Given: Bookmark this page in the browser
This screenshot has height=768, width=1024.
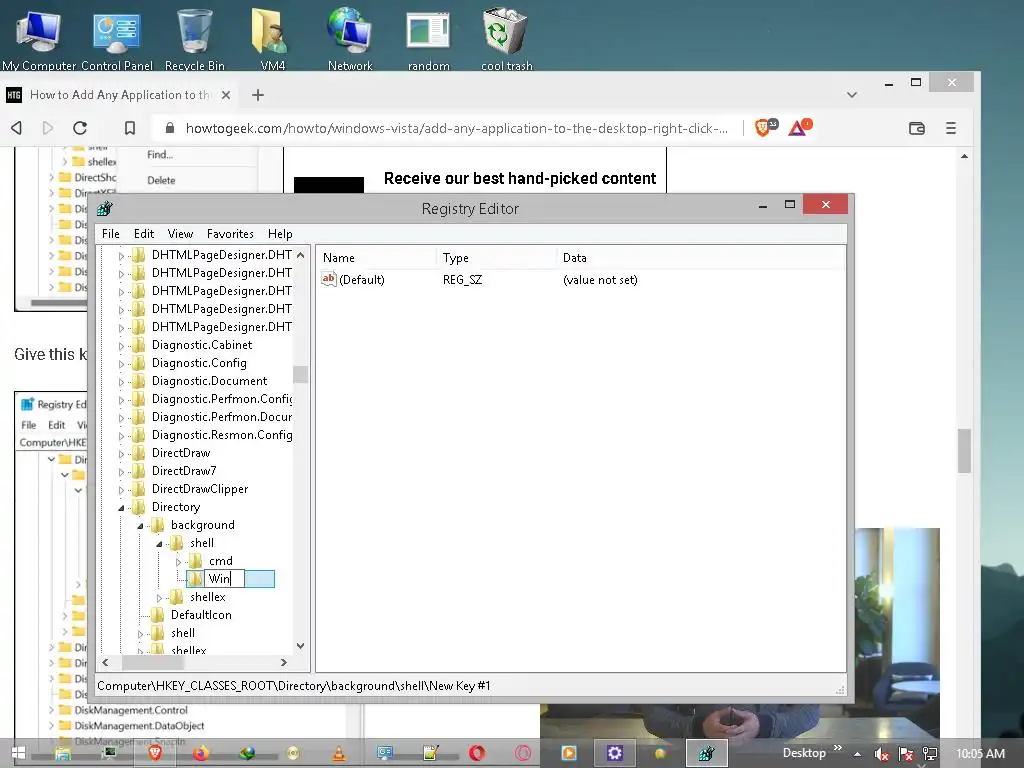Looking at the screenshot, I should click(130, 128).
